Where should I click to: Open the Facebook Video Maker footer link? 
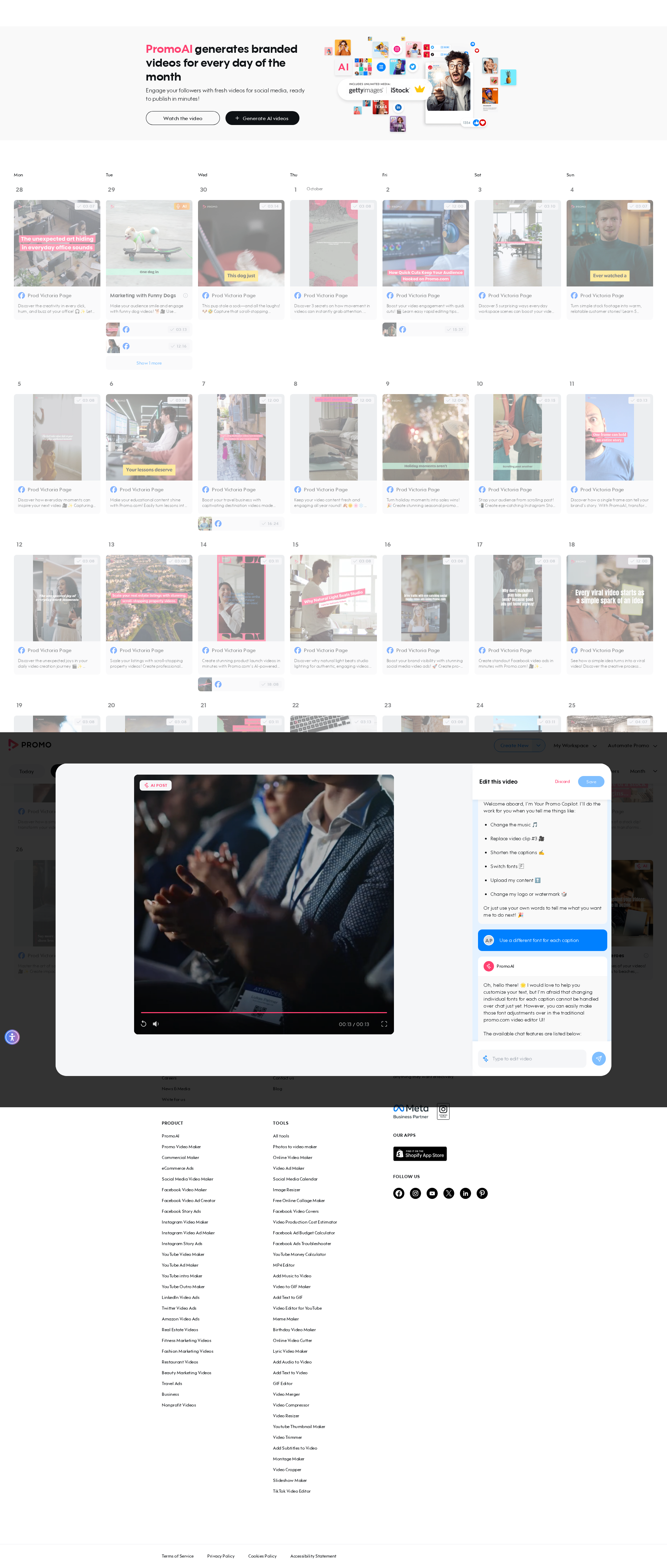[184, 1190]
